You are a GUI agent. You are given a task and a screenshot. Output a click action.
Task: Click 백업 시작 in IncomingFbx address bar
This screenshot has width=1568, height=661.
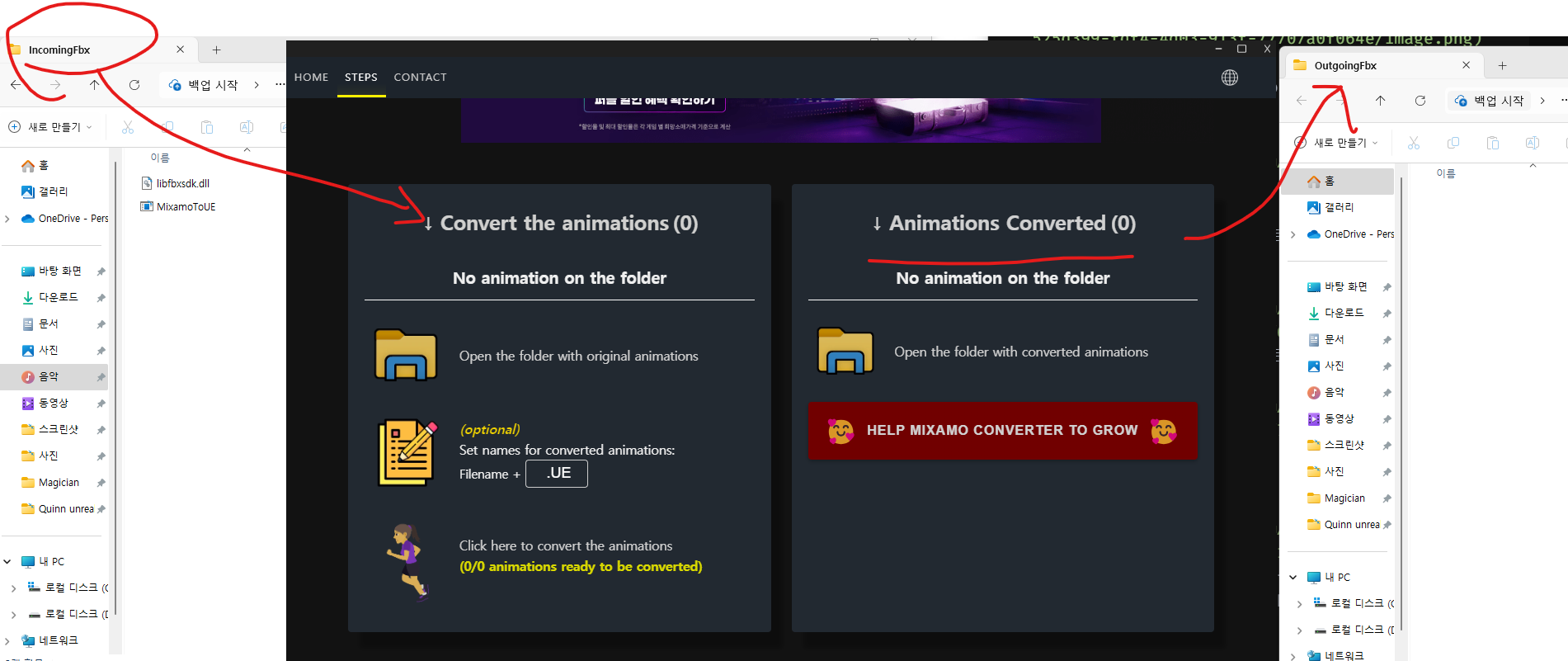[x=203, y=84]
